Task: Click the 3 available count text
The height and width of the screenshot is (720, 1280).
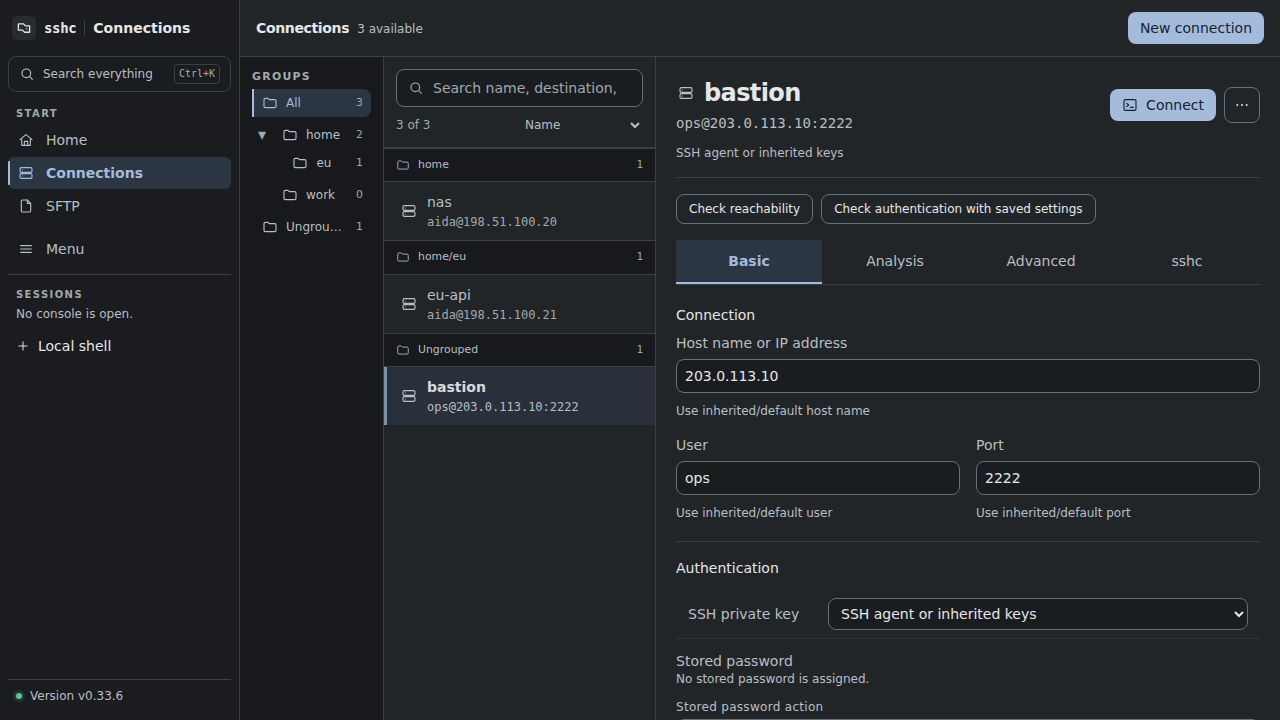Action: pyautogui.click(x=390, y=29)
